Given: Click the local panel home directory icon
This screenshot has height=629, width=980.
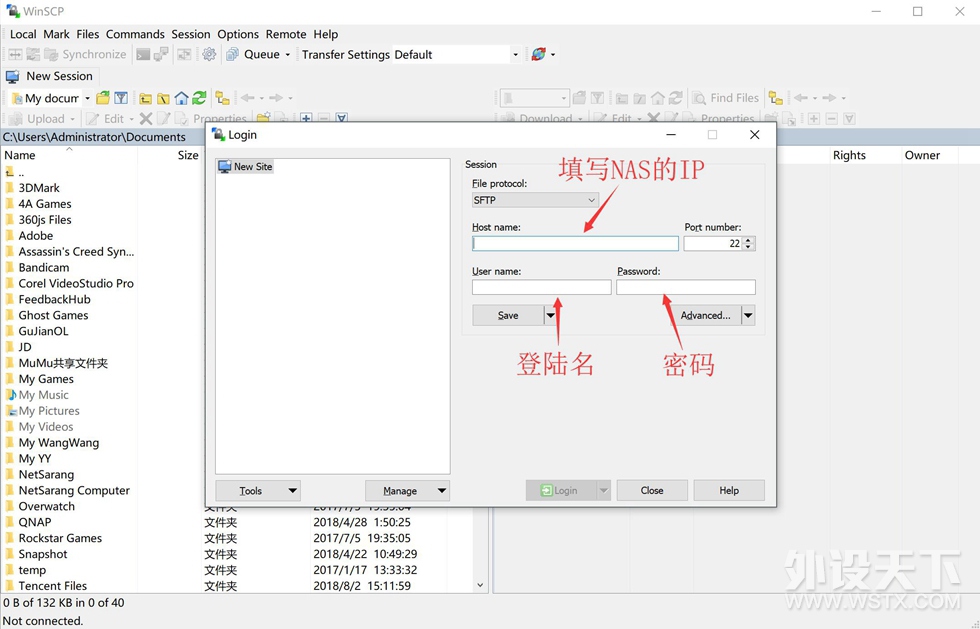Looking at the screenshot, I should coord(181,98).
